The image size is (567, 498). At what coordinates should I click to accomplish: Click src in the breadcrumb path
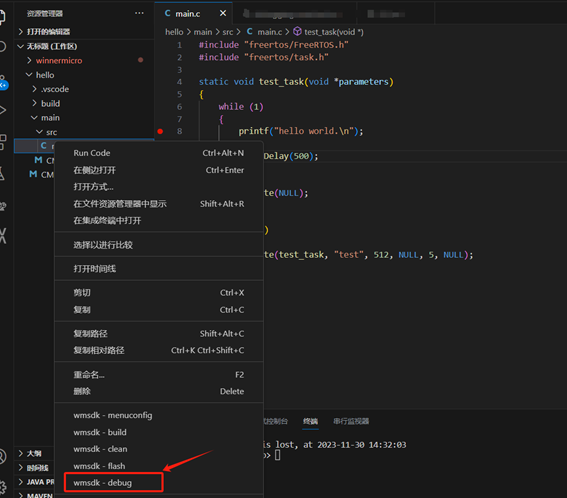pyautogui.click(x=228, y=32)
